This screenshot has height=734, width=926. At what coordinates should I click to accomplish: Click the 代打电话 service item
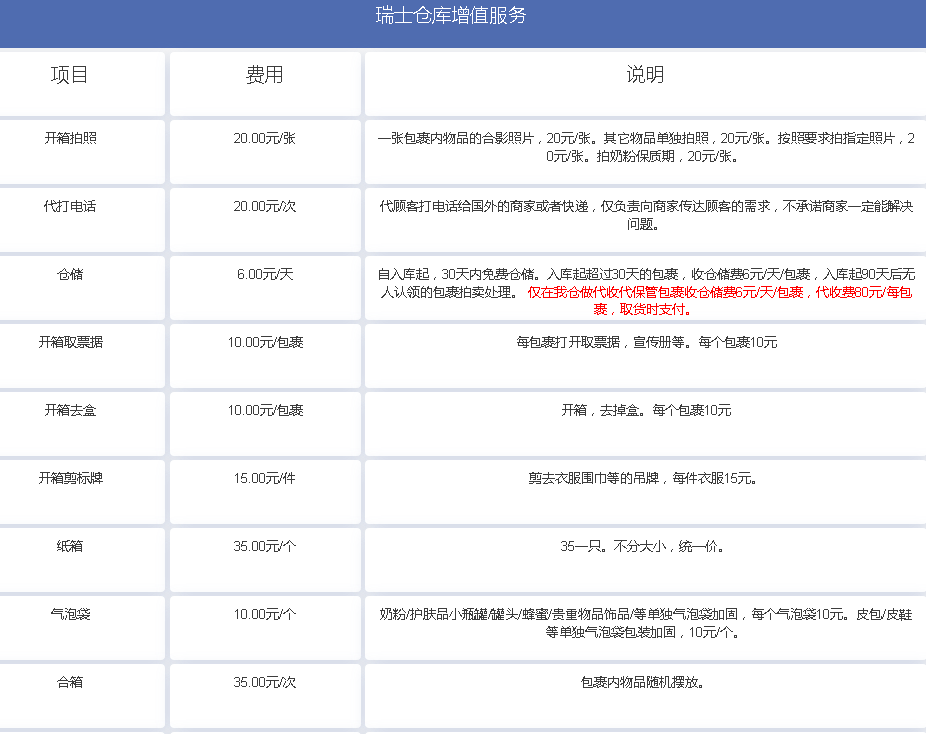[70, 206]
